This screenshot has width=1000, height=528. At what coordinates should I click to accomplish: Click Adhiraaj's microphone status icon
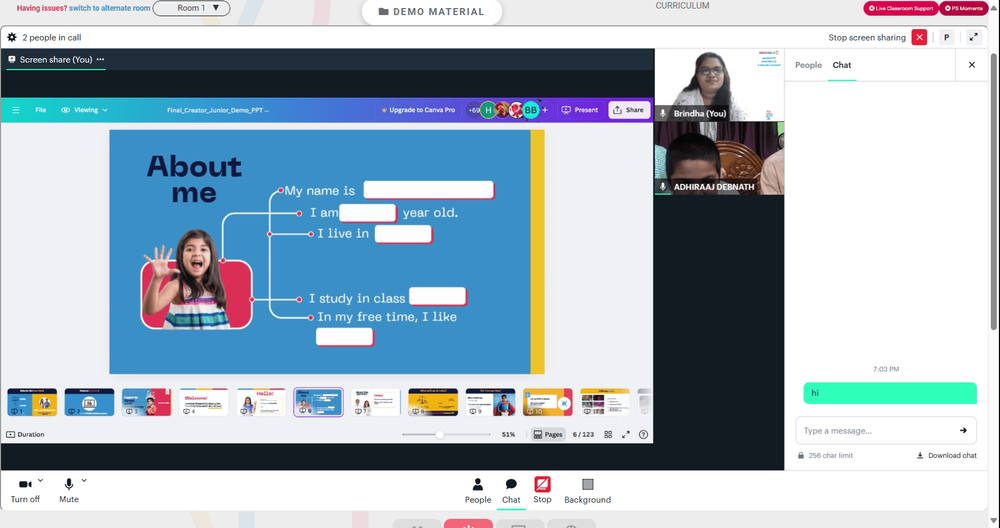(663, 187)
